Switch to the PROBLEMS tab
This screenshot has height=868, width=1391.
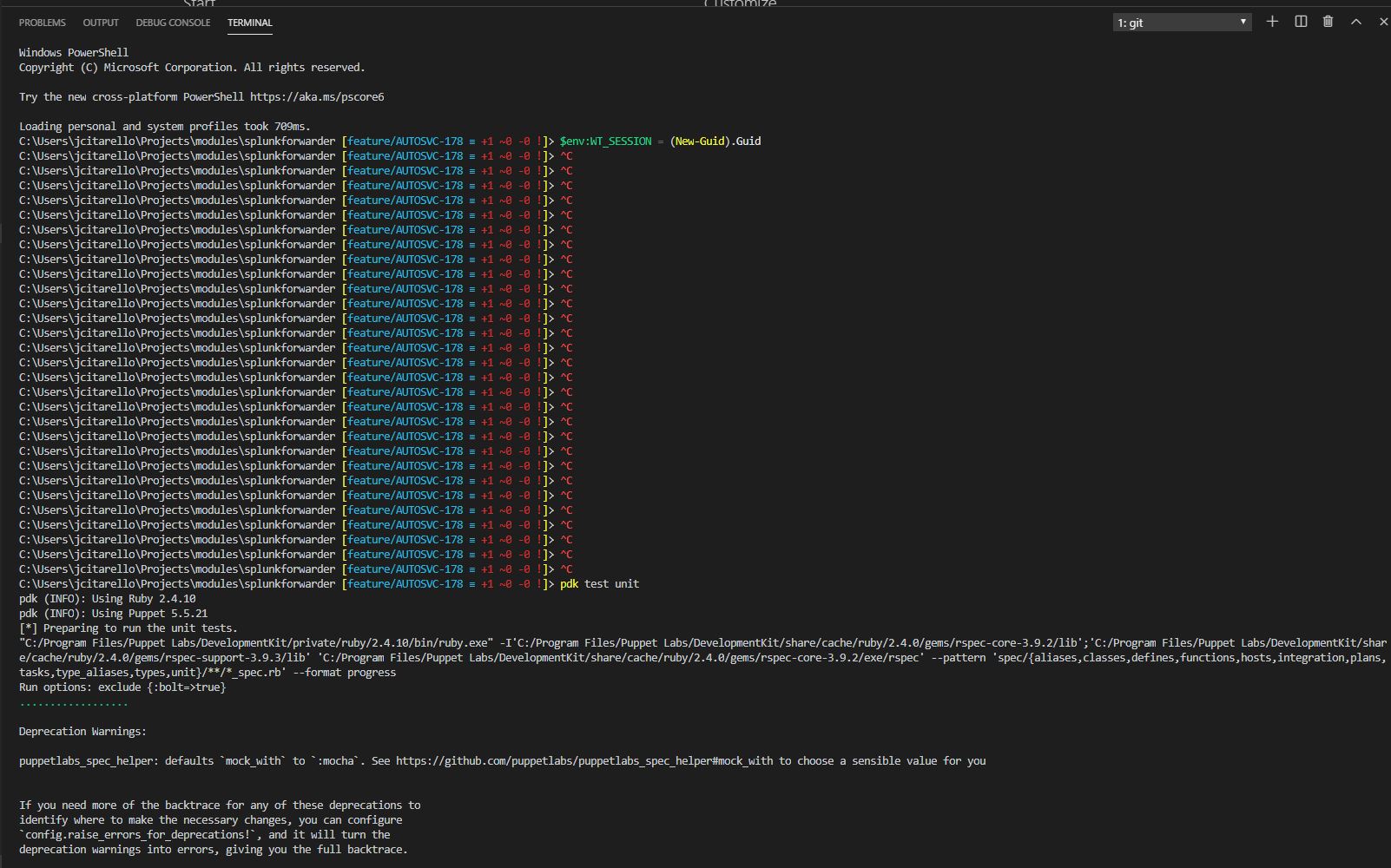42,23
